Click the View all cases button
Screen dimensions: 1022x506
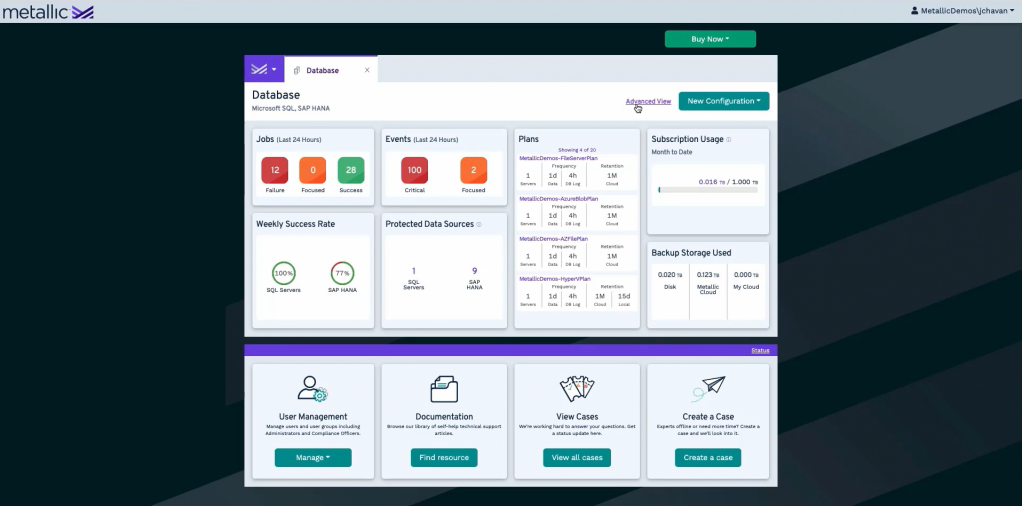point(577,458)
